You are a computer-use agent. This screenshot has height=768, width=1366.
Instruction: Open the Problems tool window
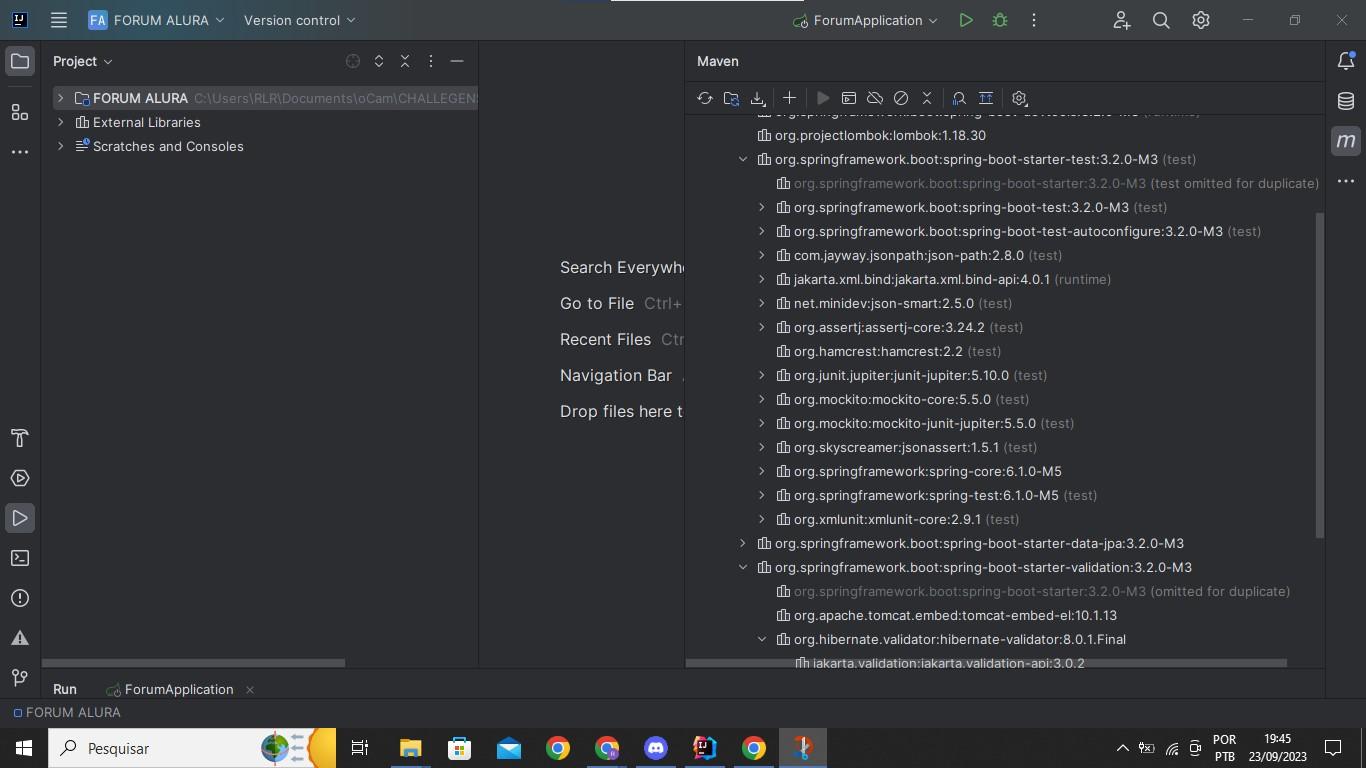(20, 598)
